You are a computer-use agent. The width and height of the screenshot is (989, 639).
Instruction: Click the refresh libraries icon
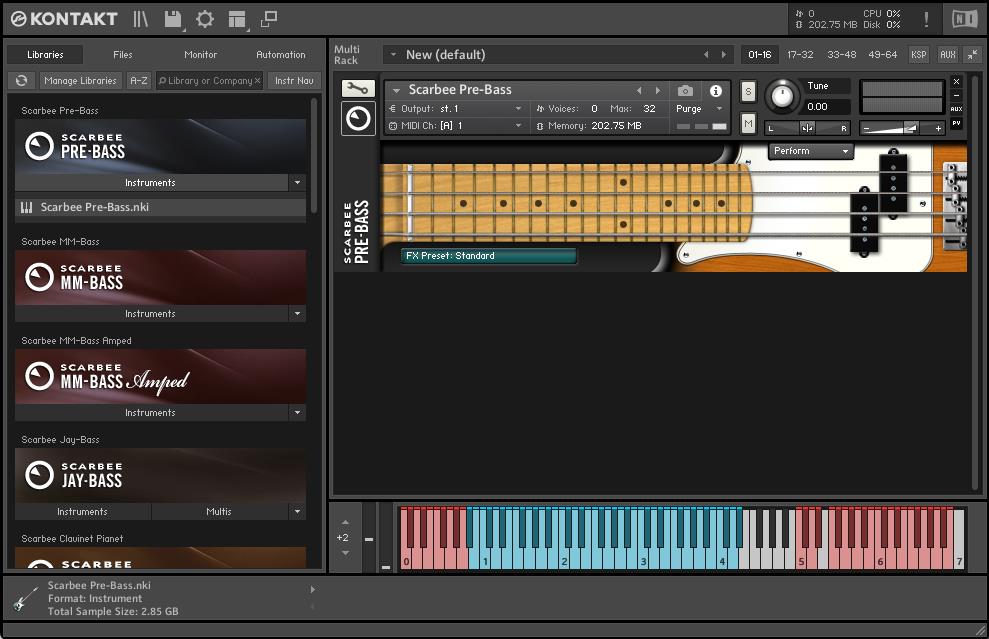point(21,81)
